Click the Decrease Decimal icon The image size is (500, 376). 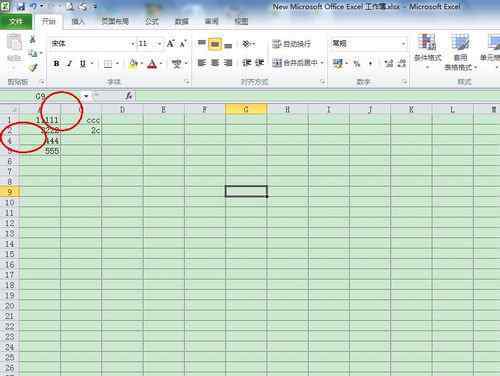pyautogui.click(x=402, y=63)
